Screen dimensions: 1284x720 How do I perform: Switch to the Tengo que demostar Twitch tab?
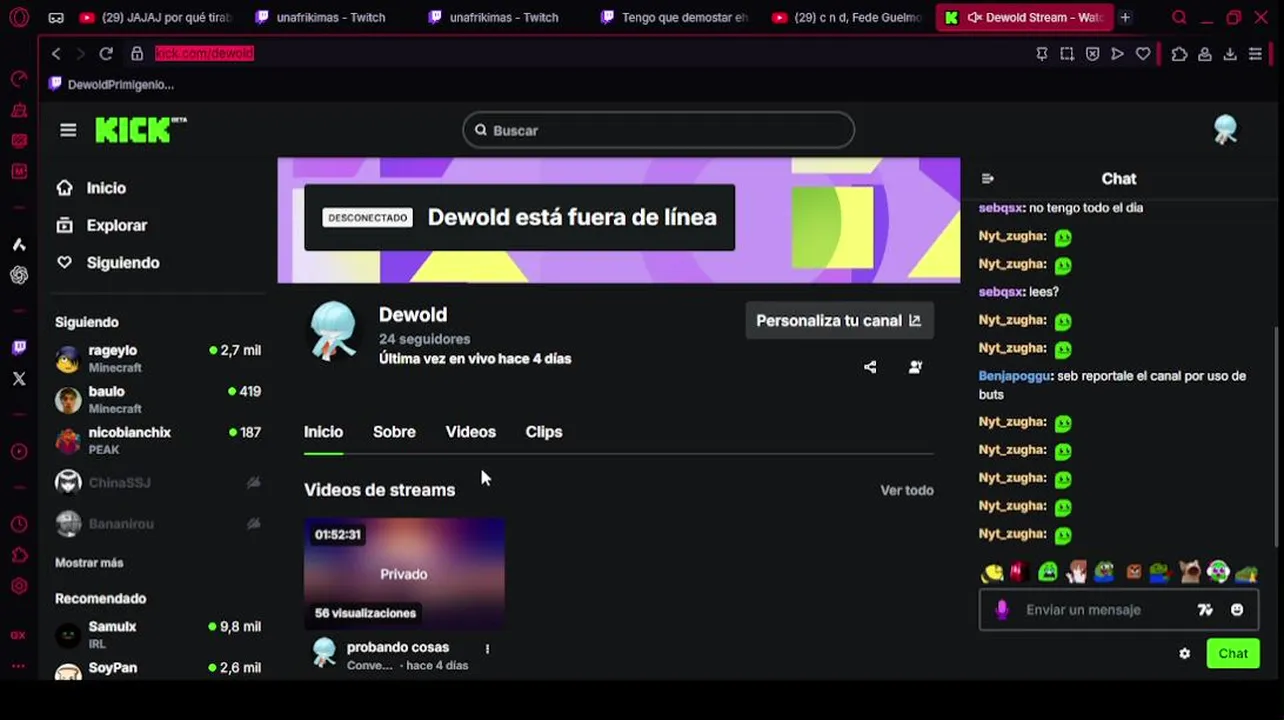point(675,17)
